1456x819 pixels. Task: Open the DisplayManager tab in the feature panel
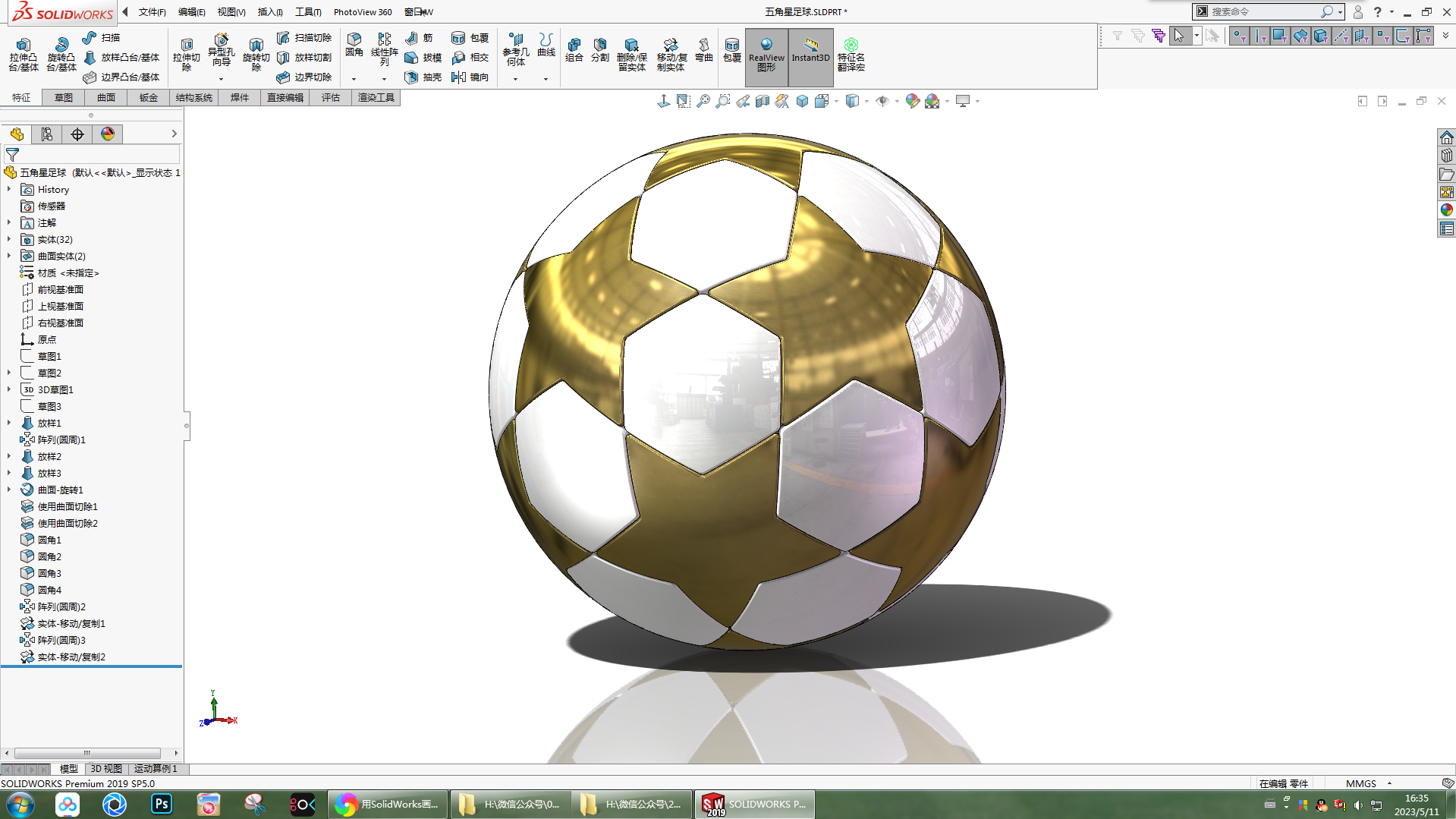108,134
